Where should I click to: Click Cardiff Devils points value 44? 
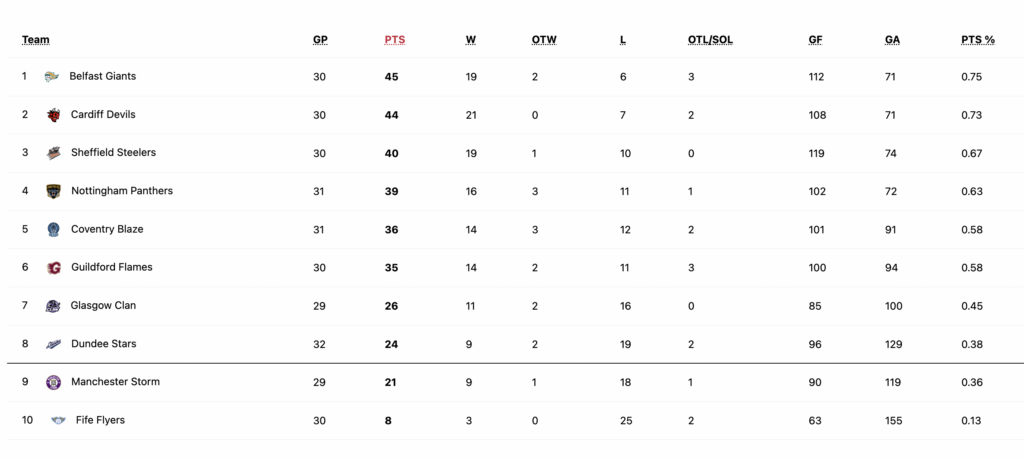pos(391,115)
